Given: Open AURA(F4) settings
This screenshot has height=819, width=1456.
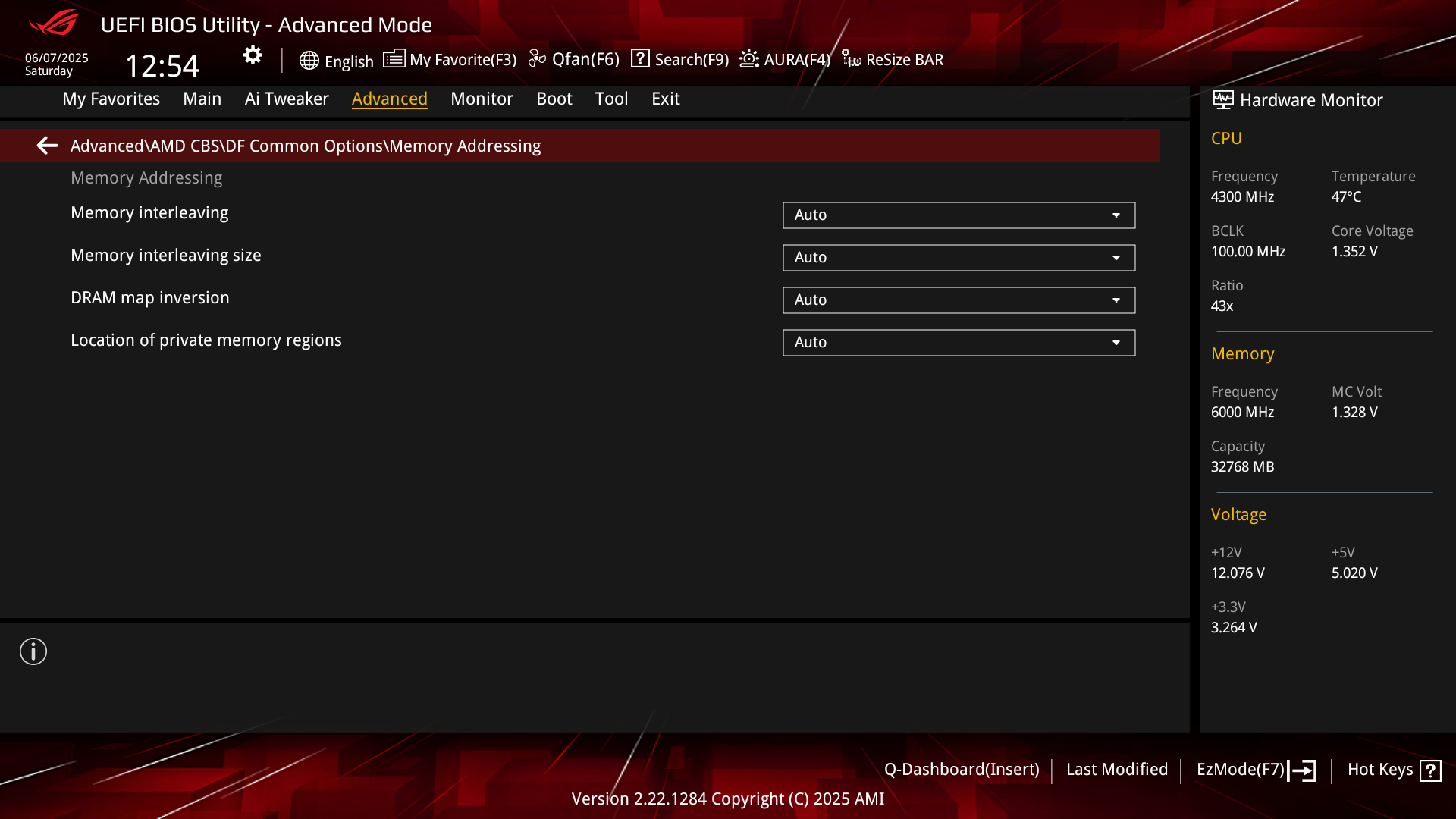Looking at the screenshot, I should click(797, 59).
